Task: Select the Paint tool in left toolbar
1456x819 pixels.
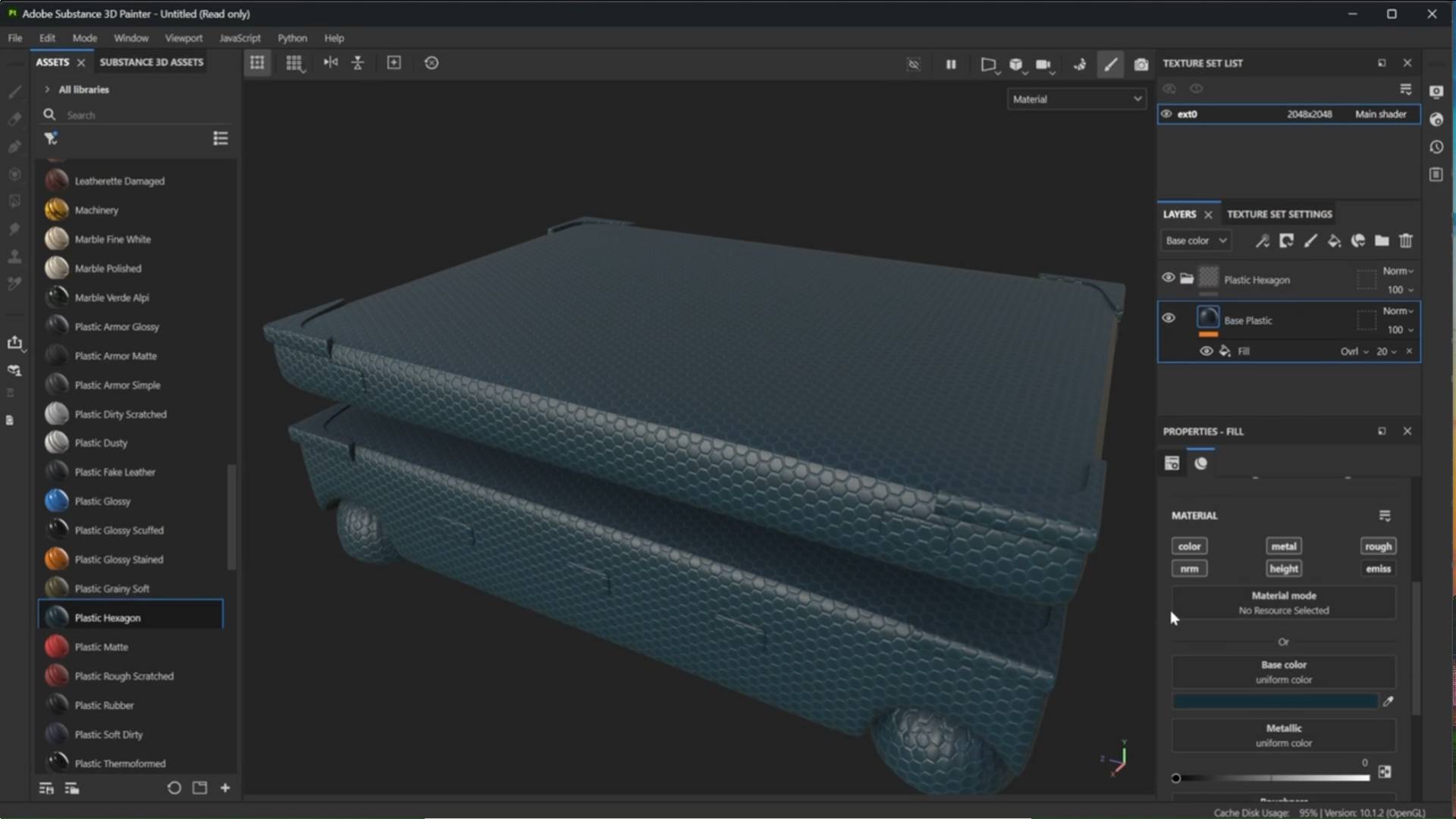Action: click(x=14, y=93)
